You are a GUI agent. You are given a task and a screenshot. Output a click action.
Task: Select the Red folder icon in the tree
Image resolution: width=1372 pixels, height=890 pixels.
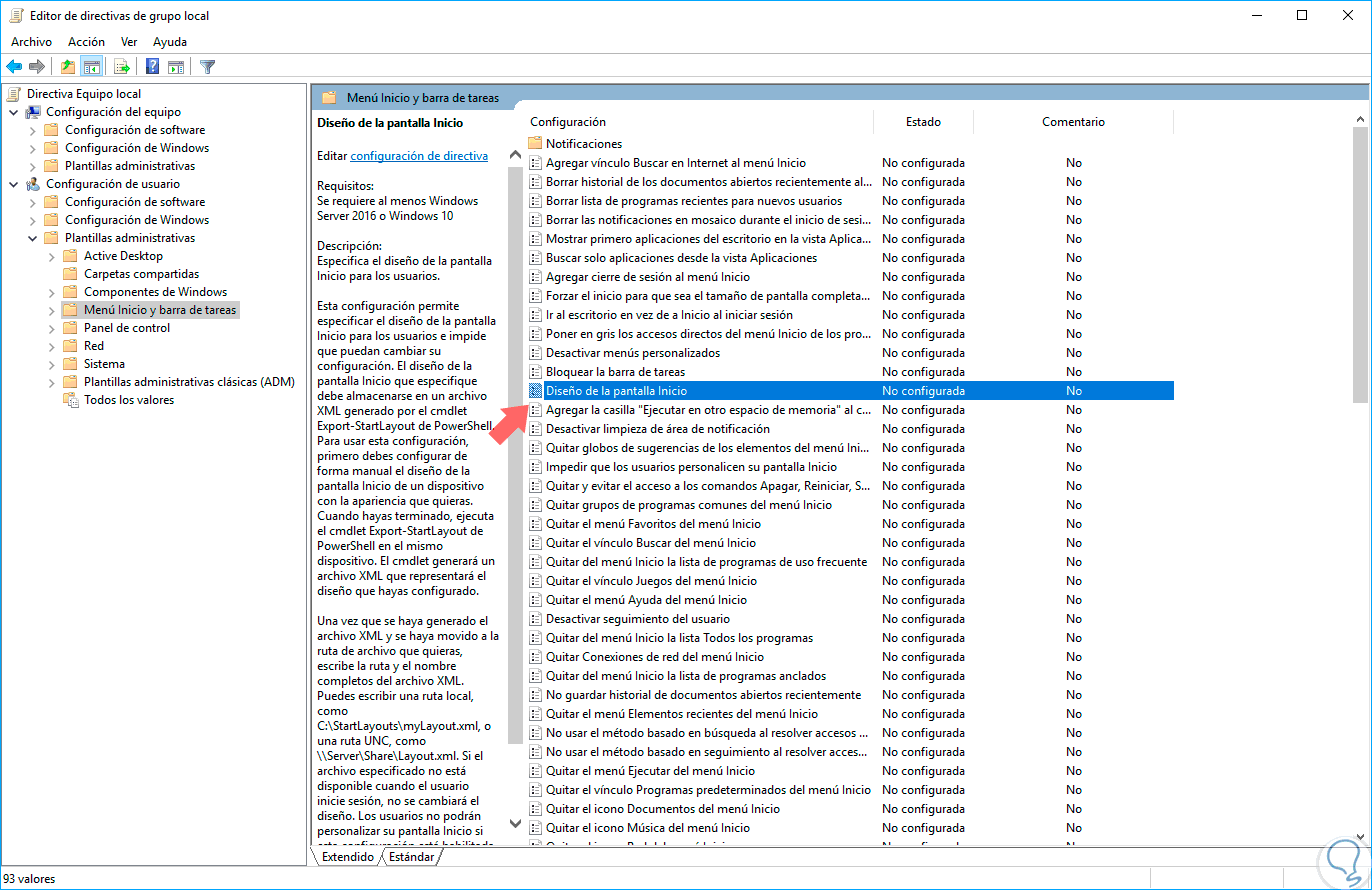tap(70, 346)
